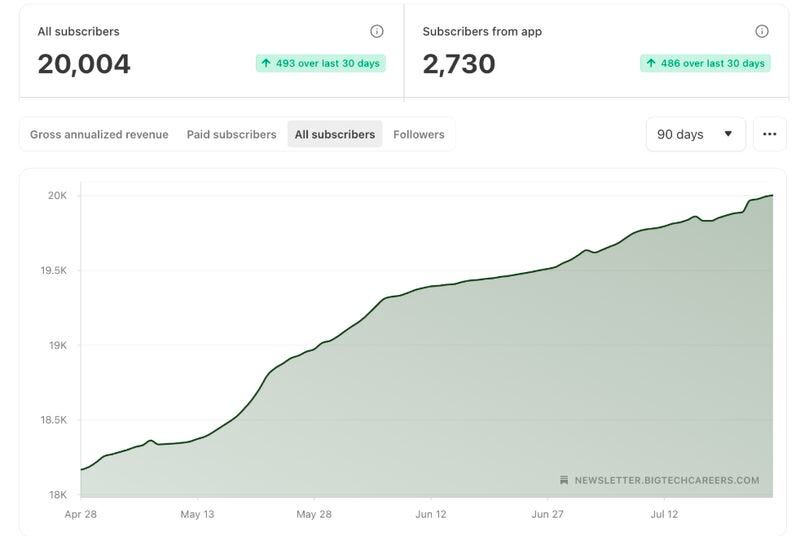Click the 19K y-axis label
The image size is (800, 536).
click(58, 345)
